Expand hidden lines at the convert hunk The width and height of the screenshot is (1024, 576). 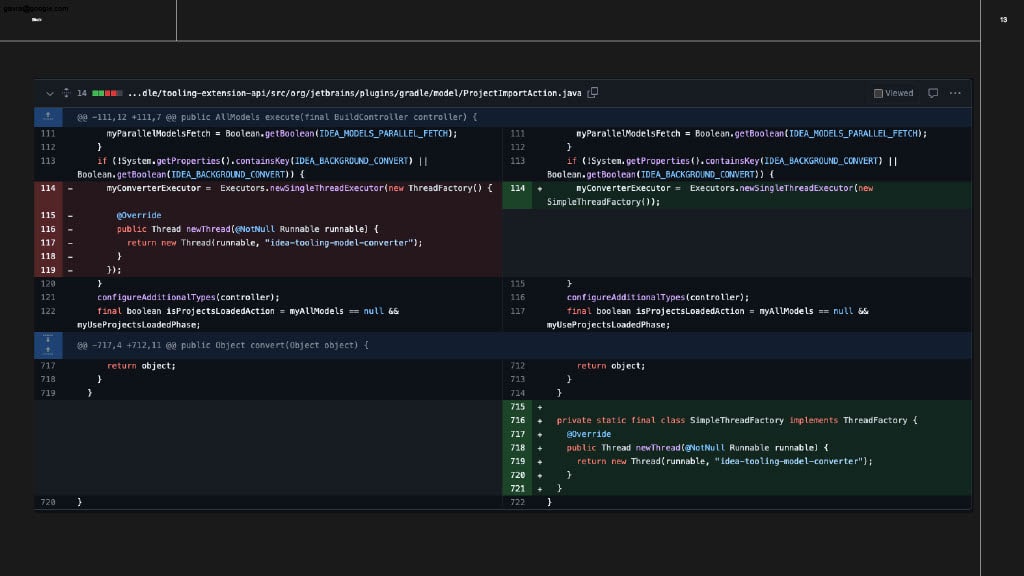tap(48, 345)
